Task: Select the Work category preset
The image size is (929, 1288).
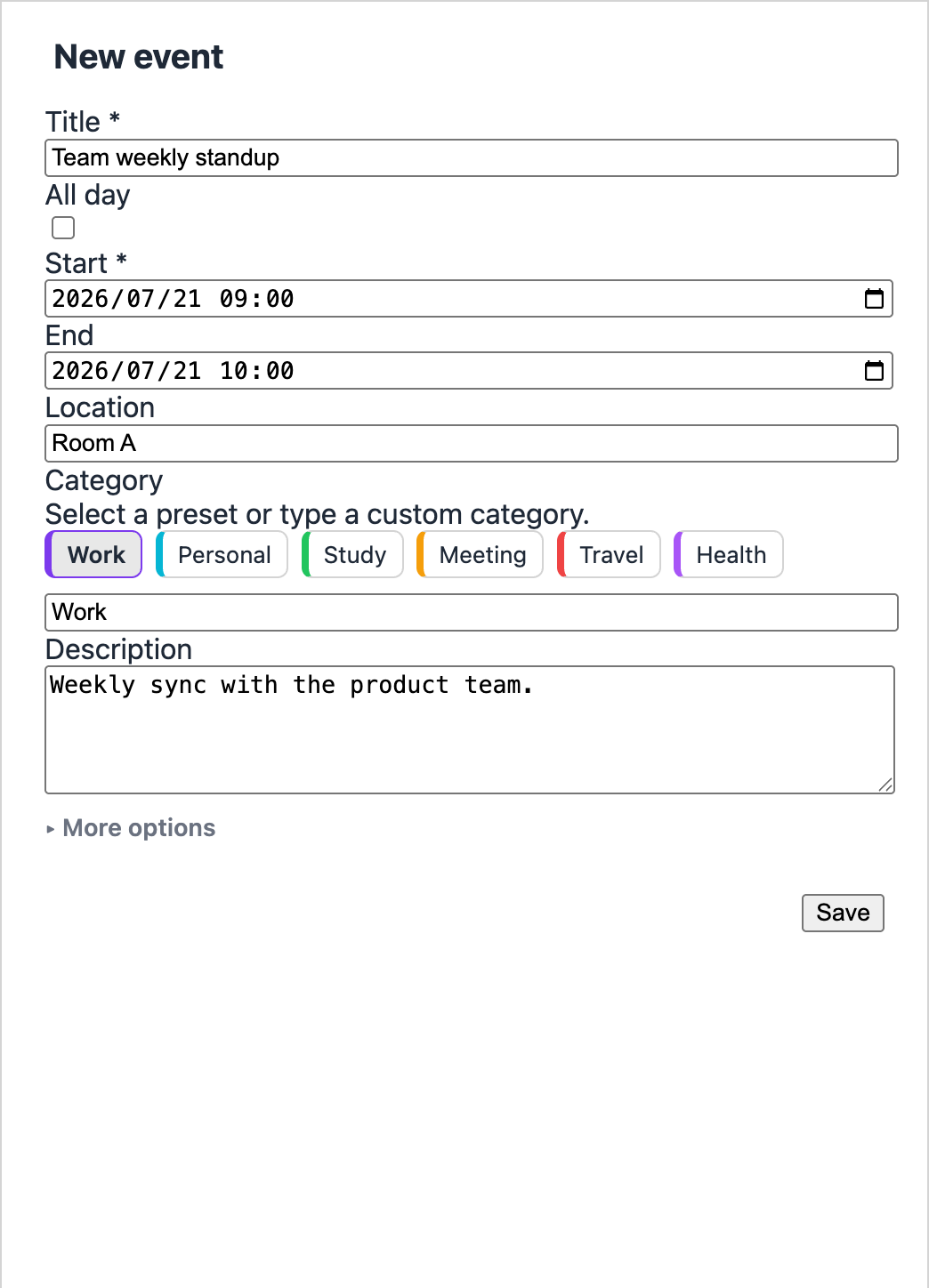Action: (93, 554)
